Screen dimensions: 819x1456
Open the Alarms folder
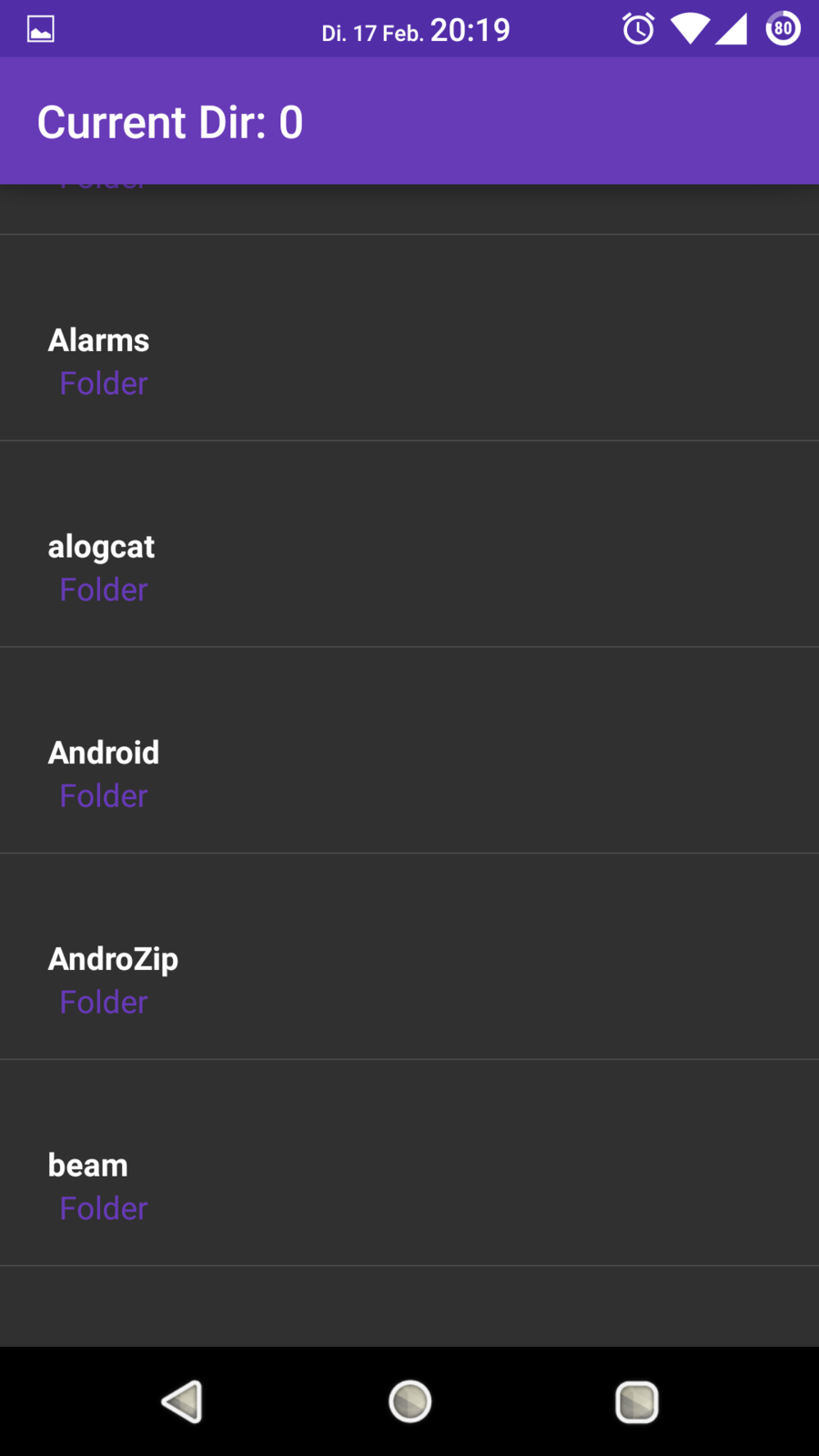pos(98,340)
